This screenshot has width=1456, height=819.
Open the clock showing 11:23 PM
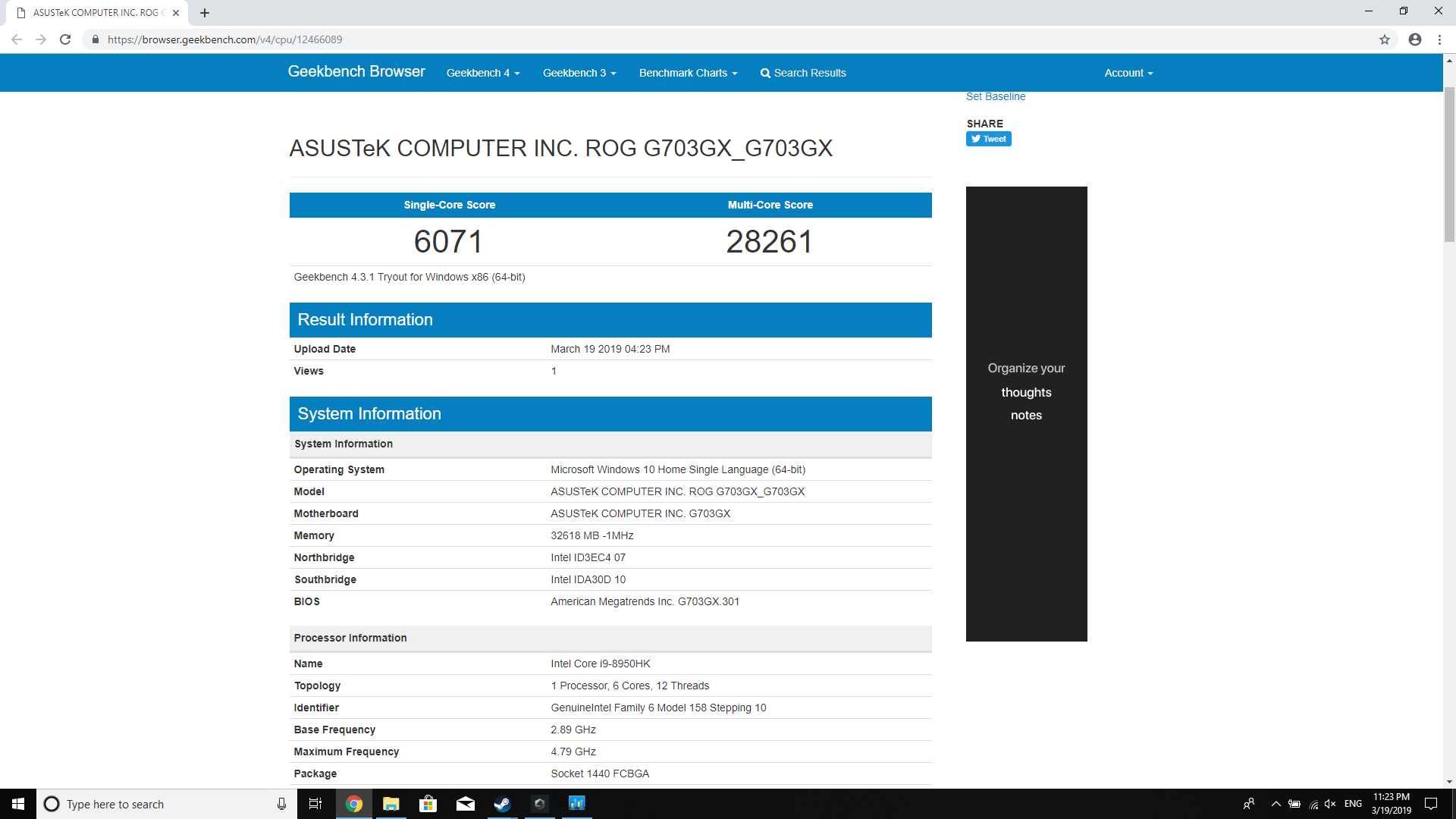1392,804
